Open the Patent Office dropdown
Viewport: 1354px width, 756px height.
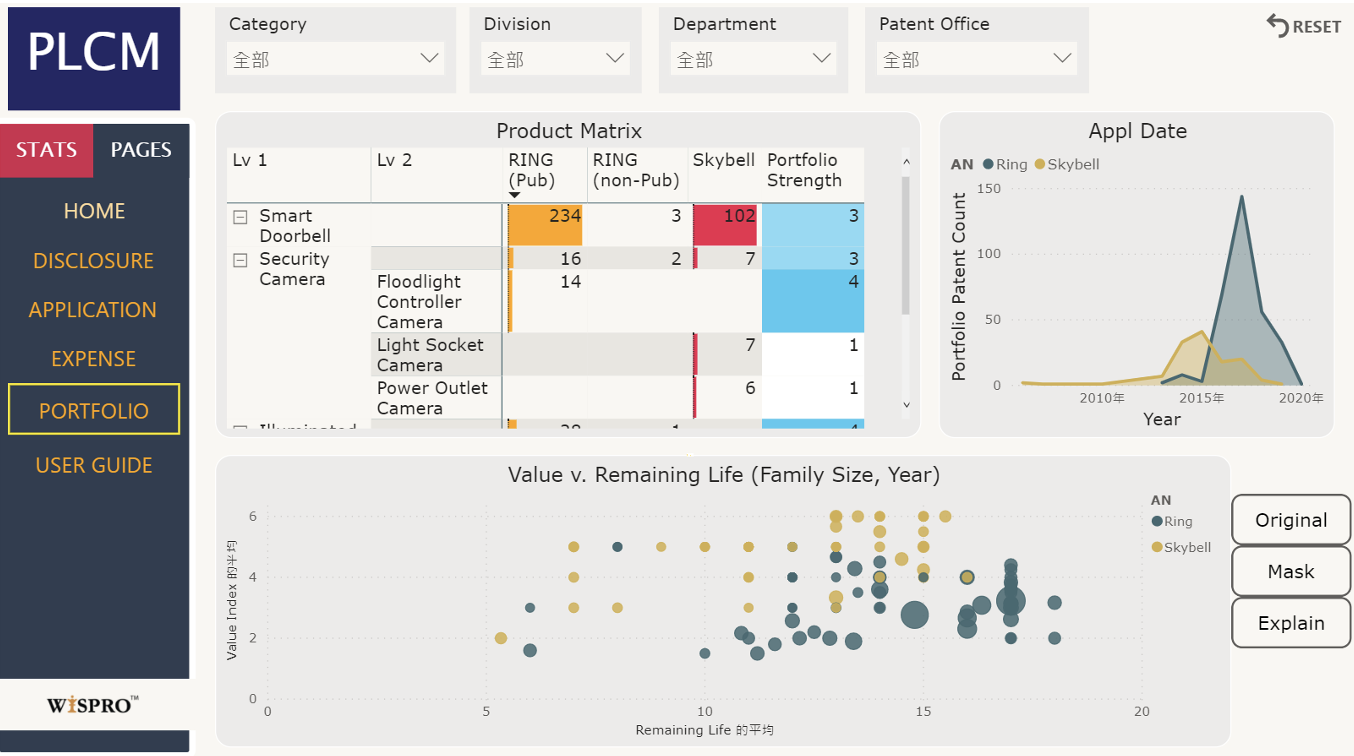(x=977, y=59)
